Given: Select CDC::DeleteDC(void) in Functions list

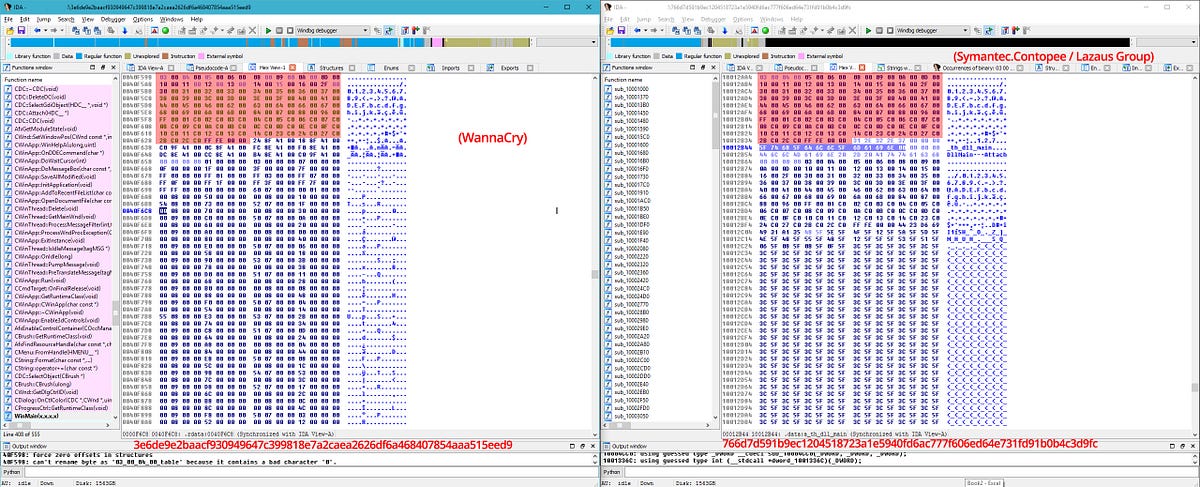Looking at the screenshot, I should (x=58, y=97).
